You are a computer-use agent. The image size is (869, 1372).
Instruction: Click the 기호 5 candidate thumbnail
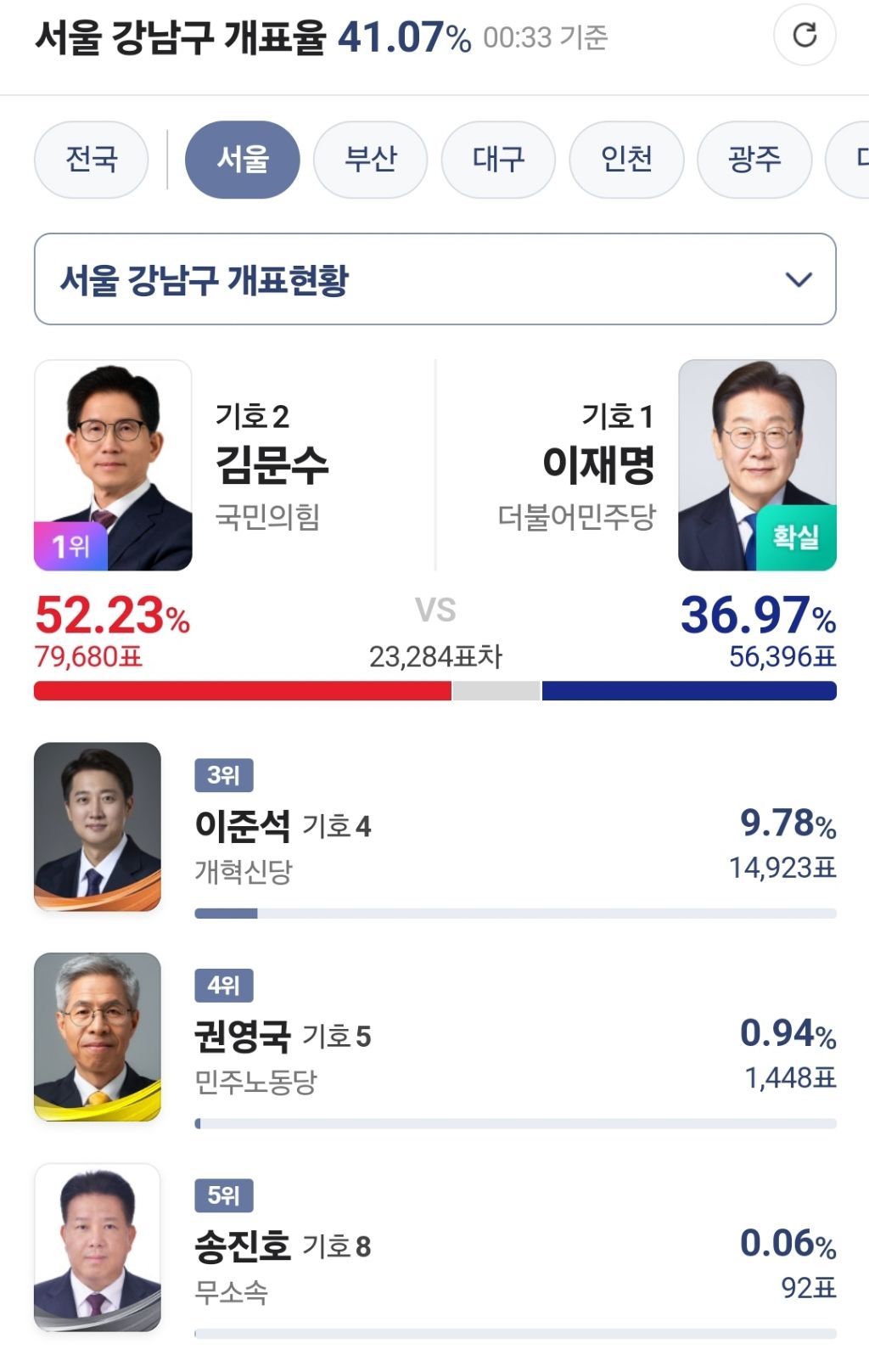click(98, 1037)
